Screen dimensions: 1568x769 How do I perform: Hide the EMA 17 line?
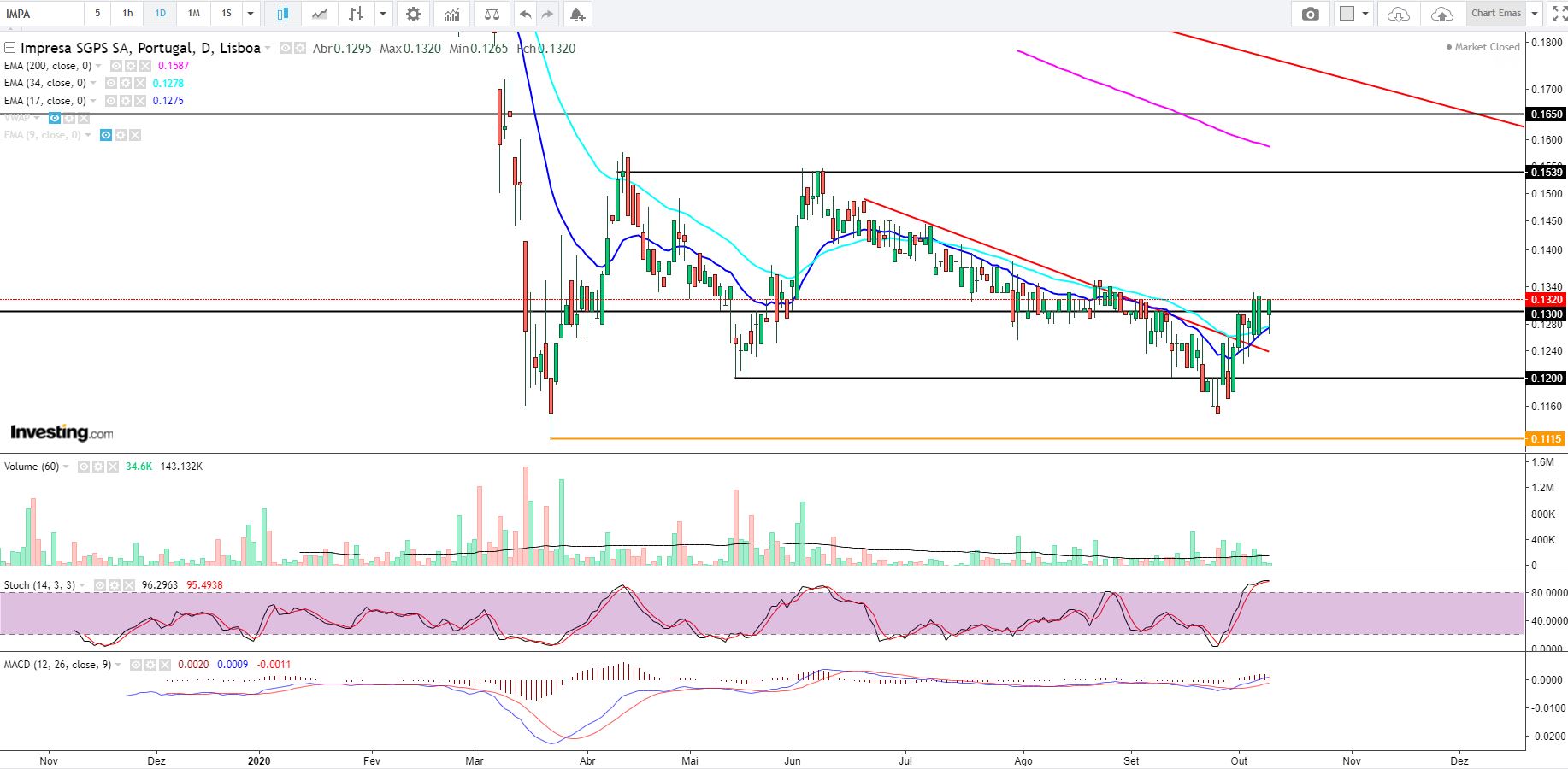click(110, 101)
